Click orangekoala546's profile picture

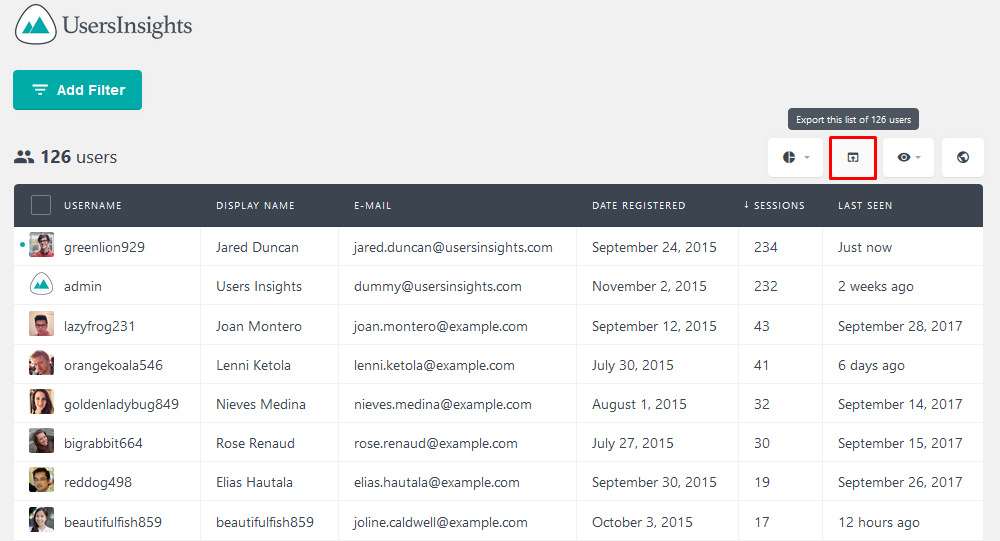point(41,363)
